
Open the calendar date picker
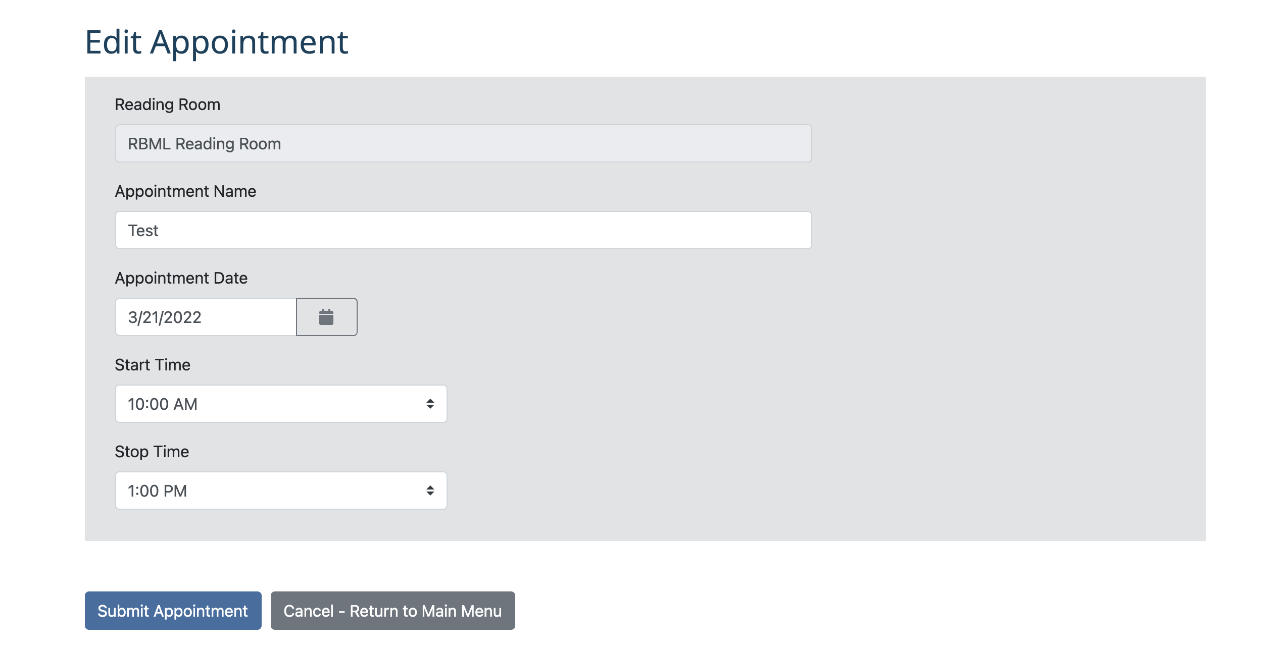click(326, 317)
